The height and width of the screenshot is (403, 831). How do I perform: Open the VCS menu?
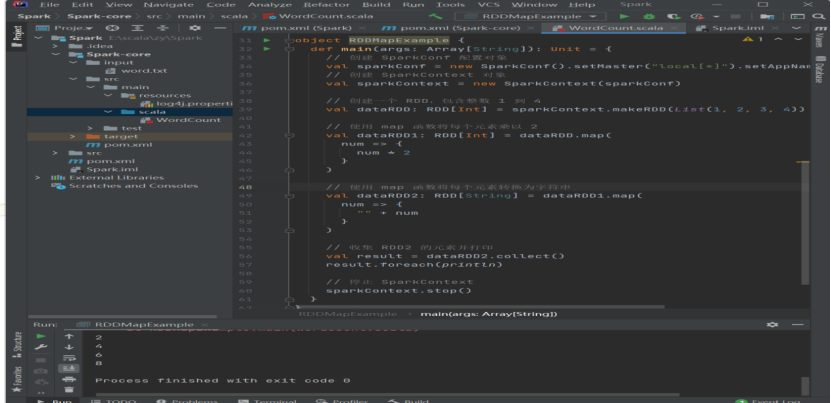coord(488,5)
